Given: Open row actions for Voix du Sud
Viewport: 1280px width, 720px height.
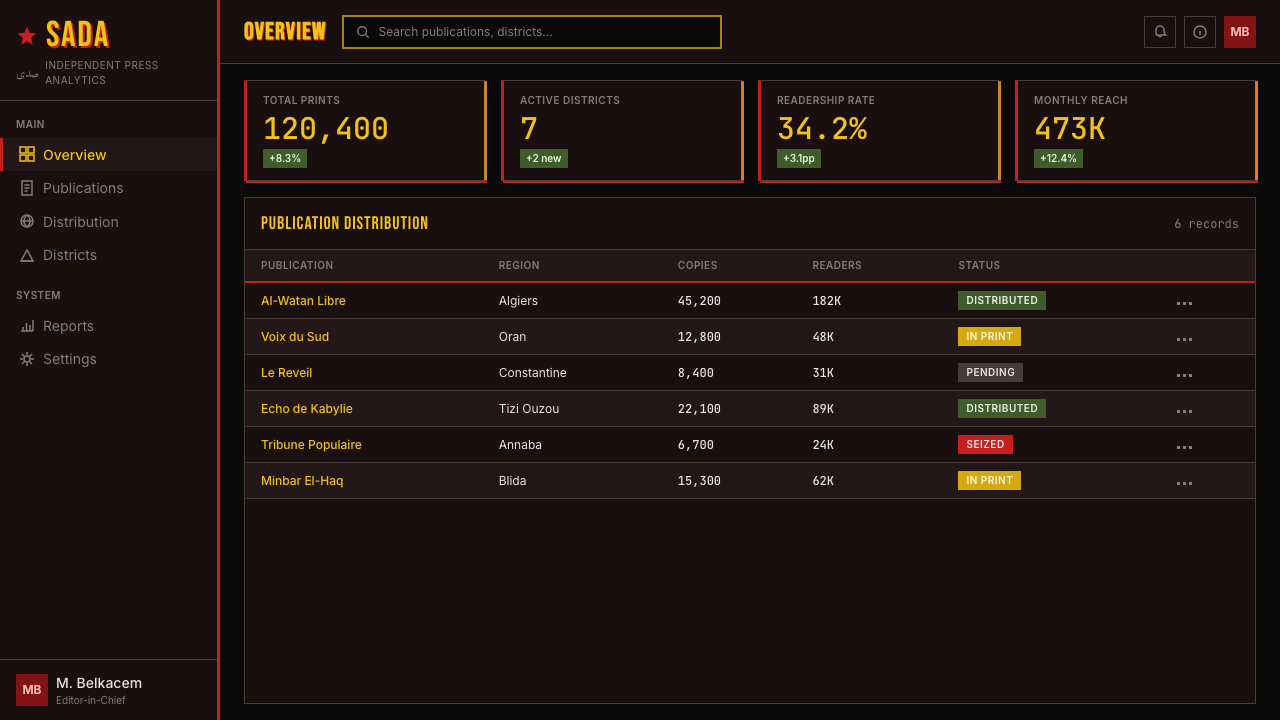Looking at the screenshot, I should [x=1184, y=337].
